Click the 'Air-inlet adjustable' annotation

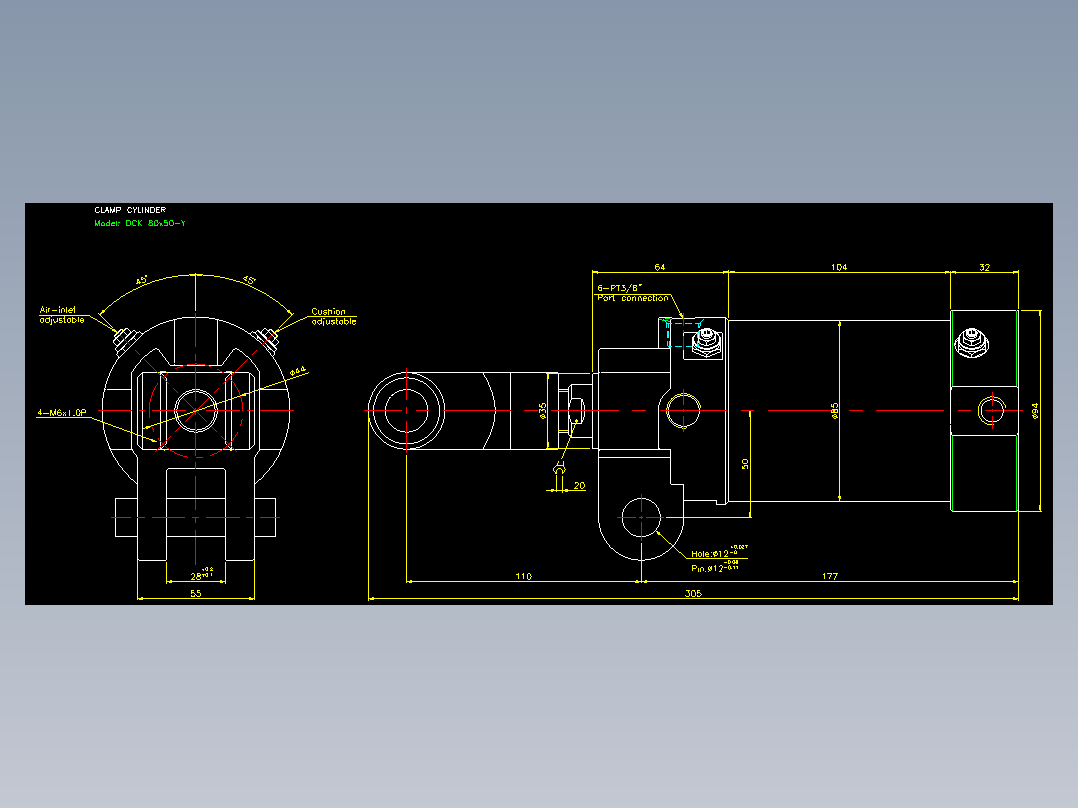point(62,315)
